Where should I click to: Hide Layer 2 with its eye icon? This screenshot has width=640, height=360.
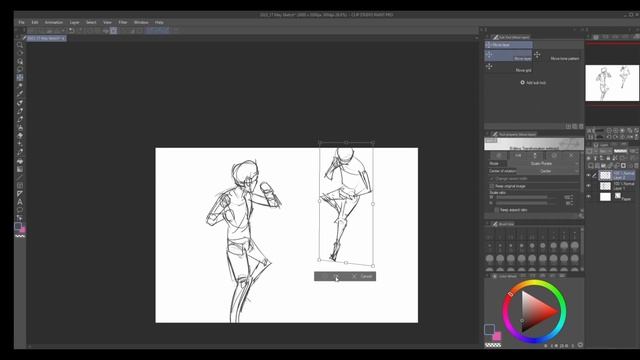click(589, 176)
